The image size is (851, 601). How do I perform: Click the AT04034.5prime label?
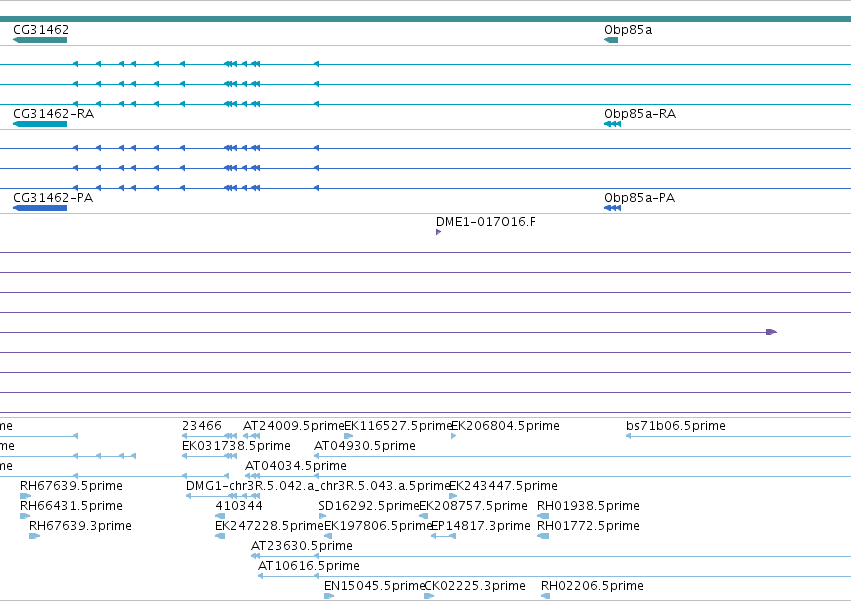click(x=296, y=466)
